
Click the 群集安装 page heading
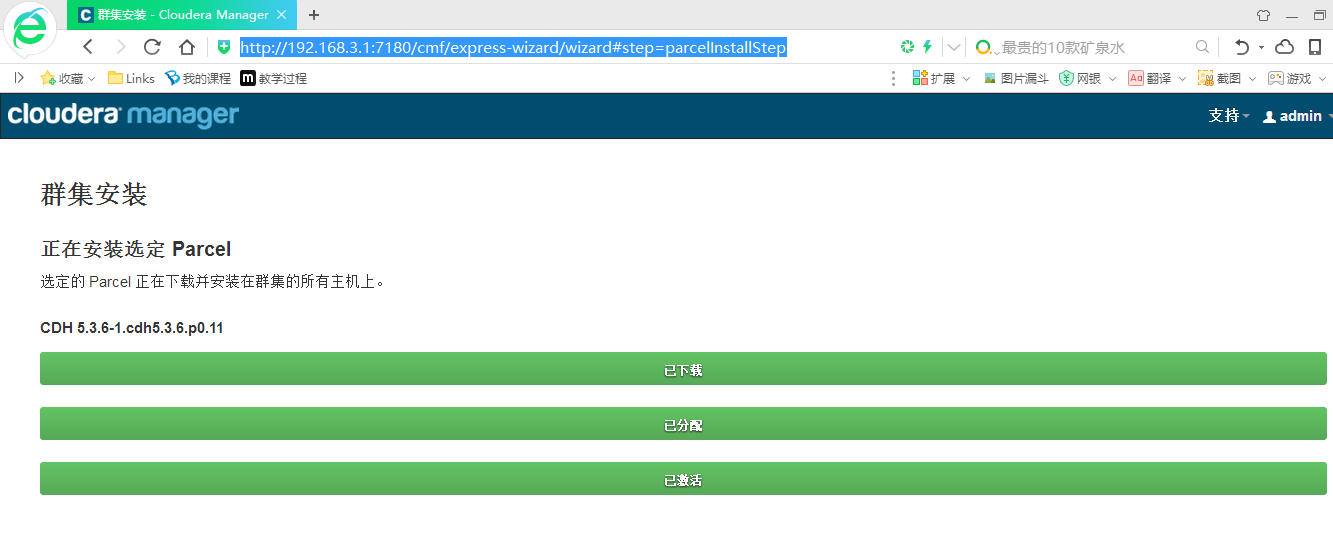pyautogui.click(x=94, y=194)
